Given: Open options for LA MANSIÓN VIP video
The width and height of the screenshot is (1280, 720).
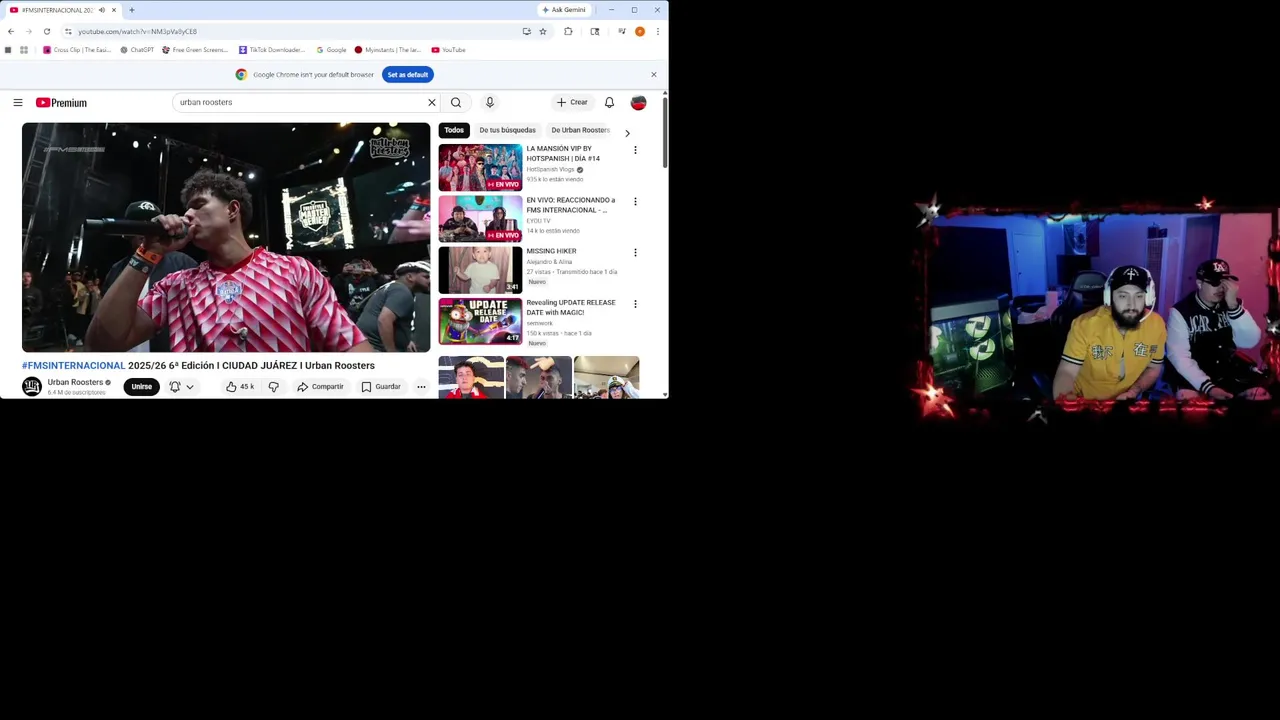Looking at the screenshot, I should tap(635, 150).
